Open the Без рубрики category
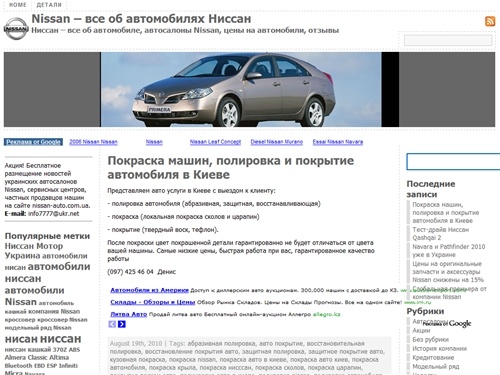This screenshot has width=500, height=375. pyautogui.click(x=430, y=339)
